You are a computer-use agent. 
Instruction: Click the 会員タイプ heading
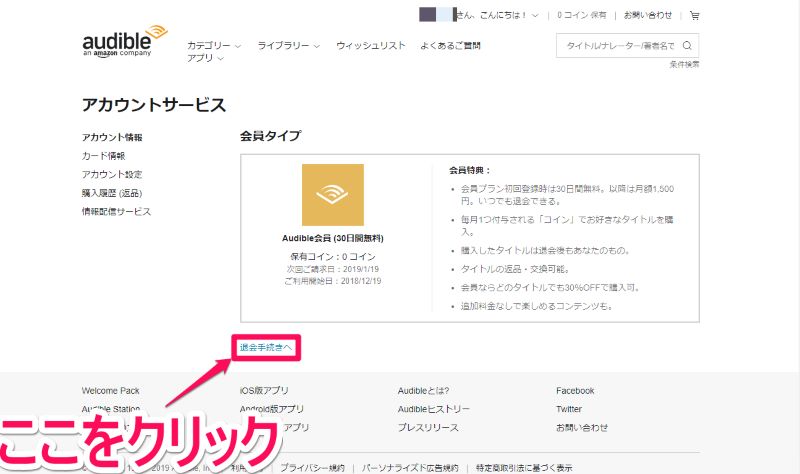270,136
